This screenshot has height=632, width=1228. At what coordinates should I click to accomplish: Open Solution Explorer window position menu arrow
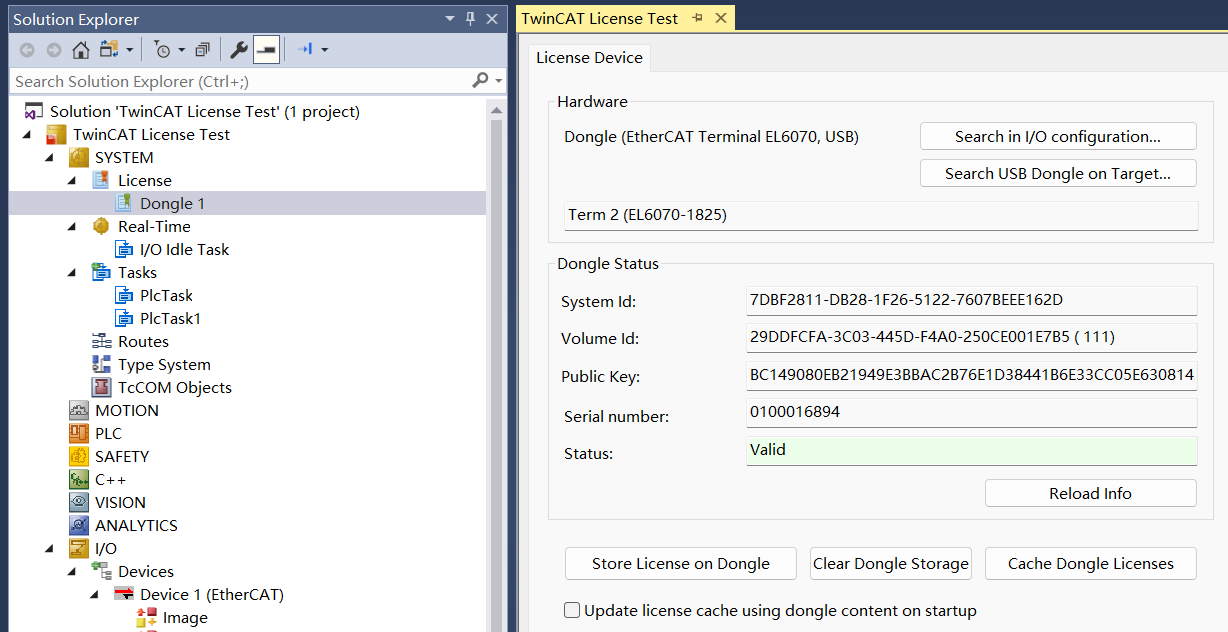(x=452, y=19)
